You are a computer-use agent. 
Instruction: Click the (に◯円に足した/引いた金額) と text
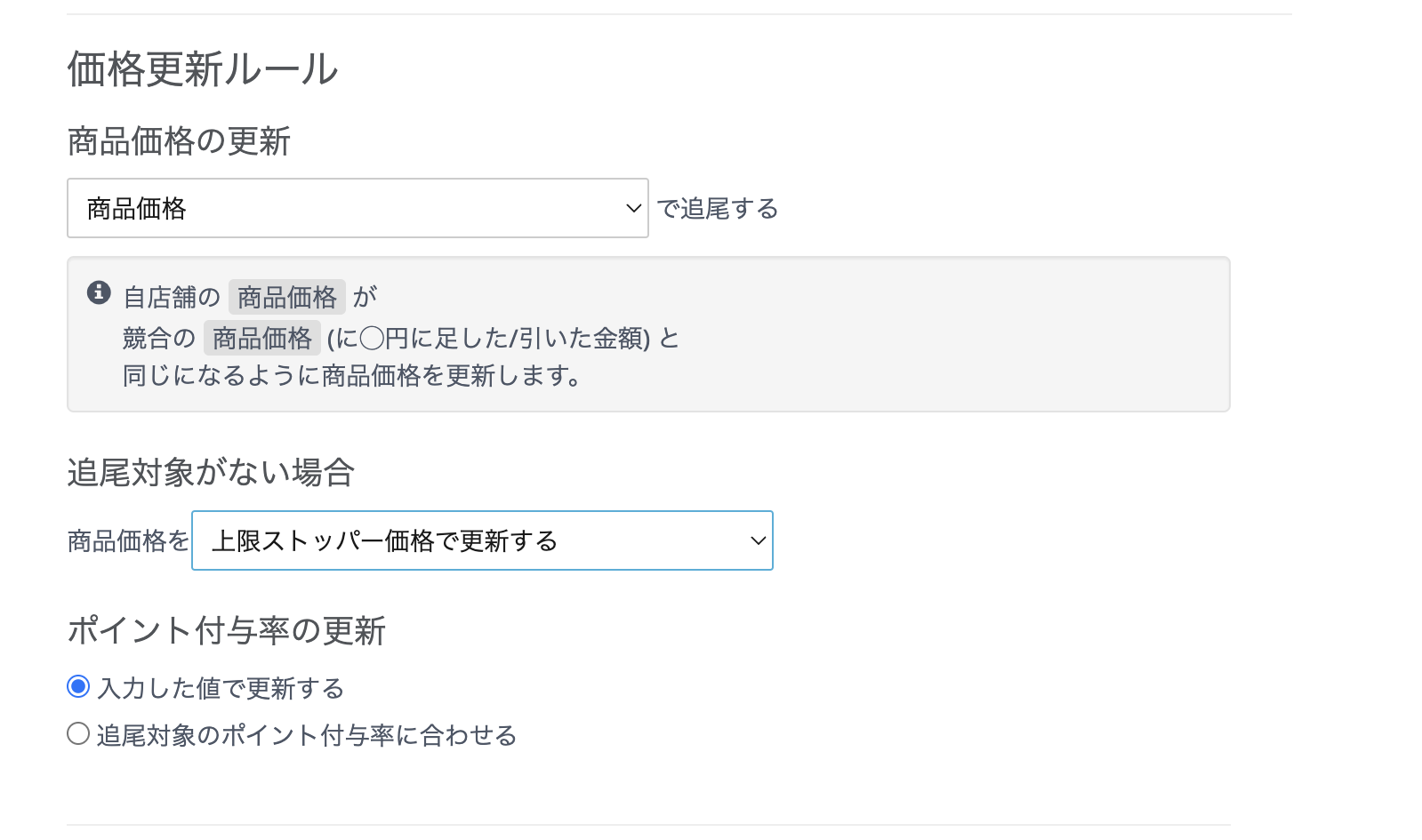tap(502, 338)
